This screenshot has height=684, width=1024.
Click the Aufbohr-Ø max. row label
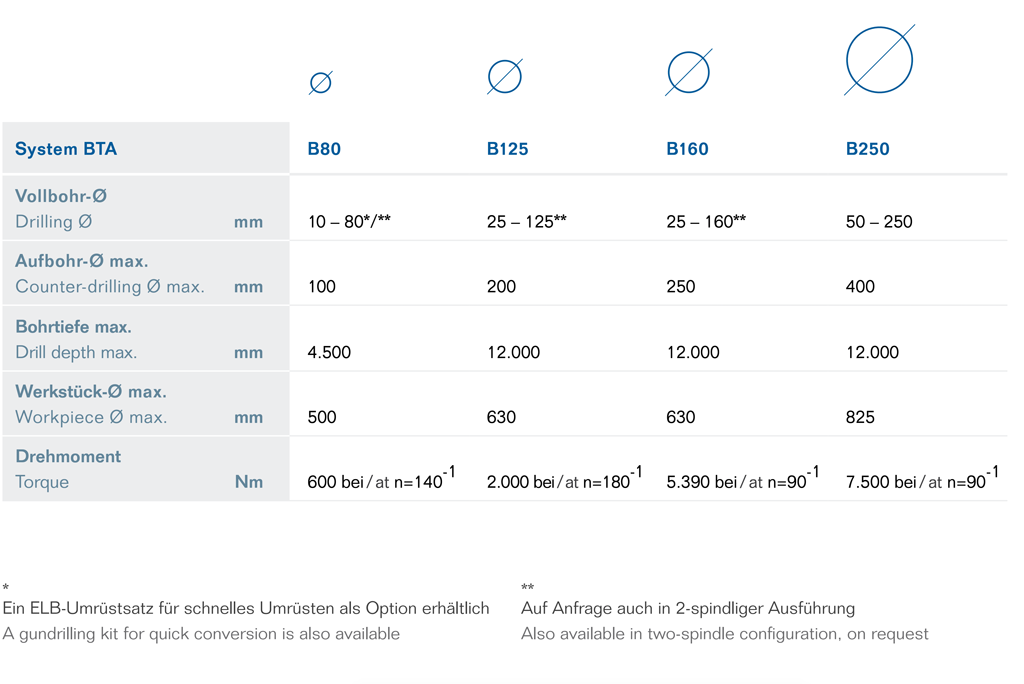tap(146, 274)
